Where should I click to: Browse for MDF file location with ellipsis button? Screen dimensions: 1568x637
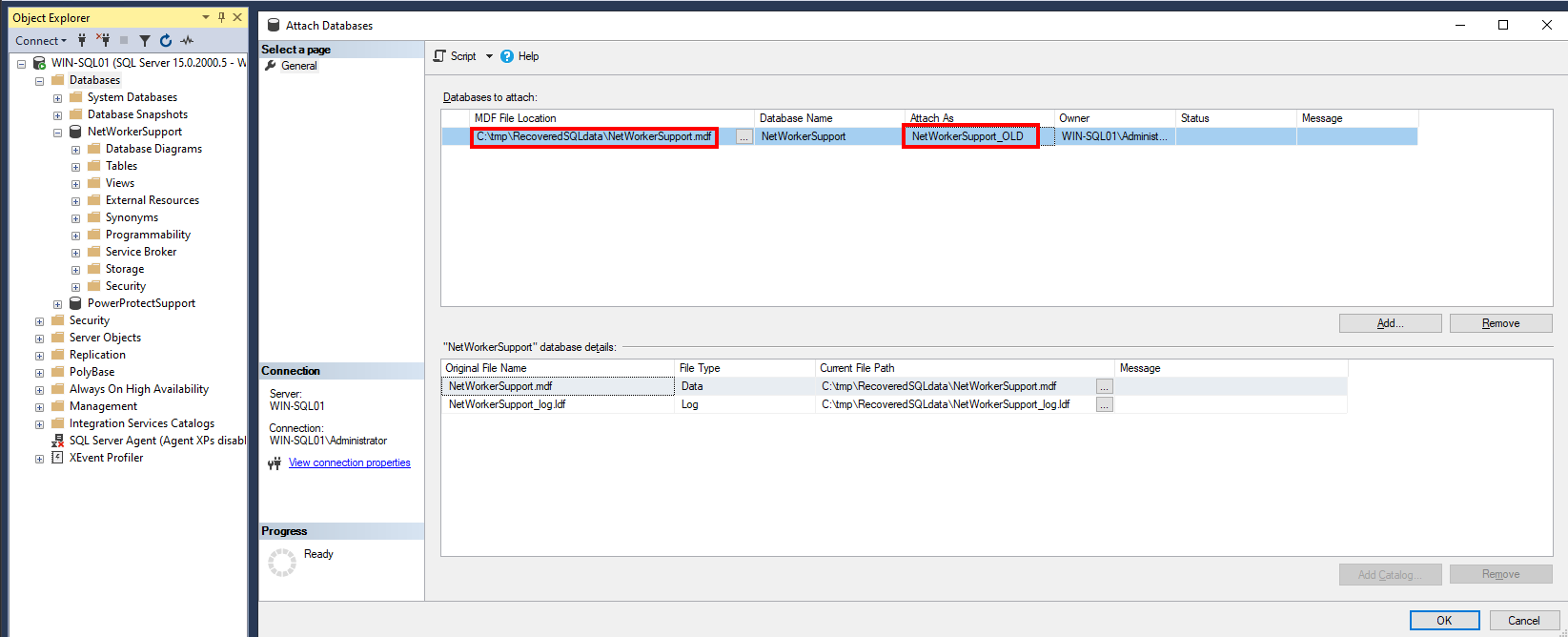743,137
